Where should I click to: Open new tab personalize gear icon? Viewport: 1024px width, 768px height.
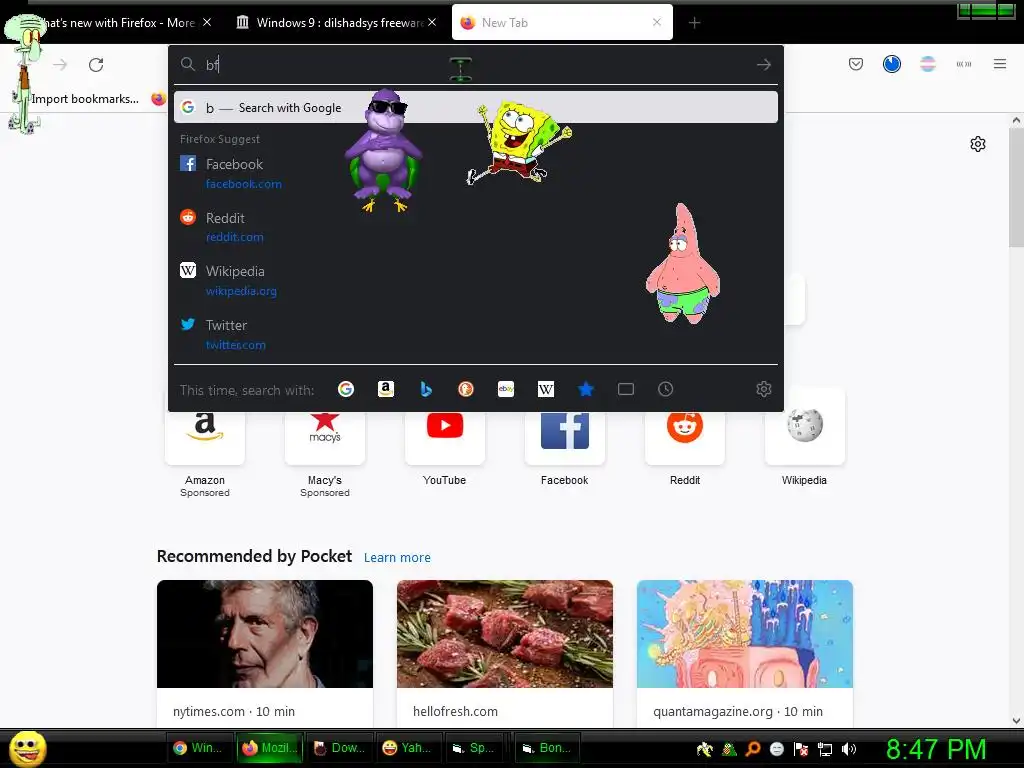[x=978, y=144]
